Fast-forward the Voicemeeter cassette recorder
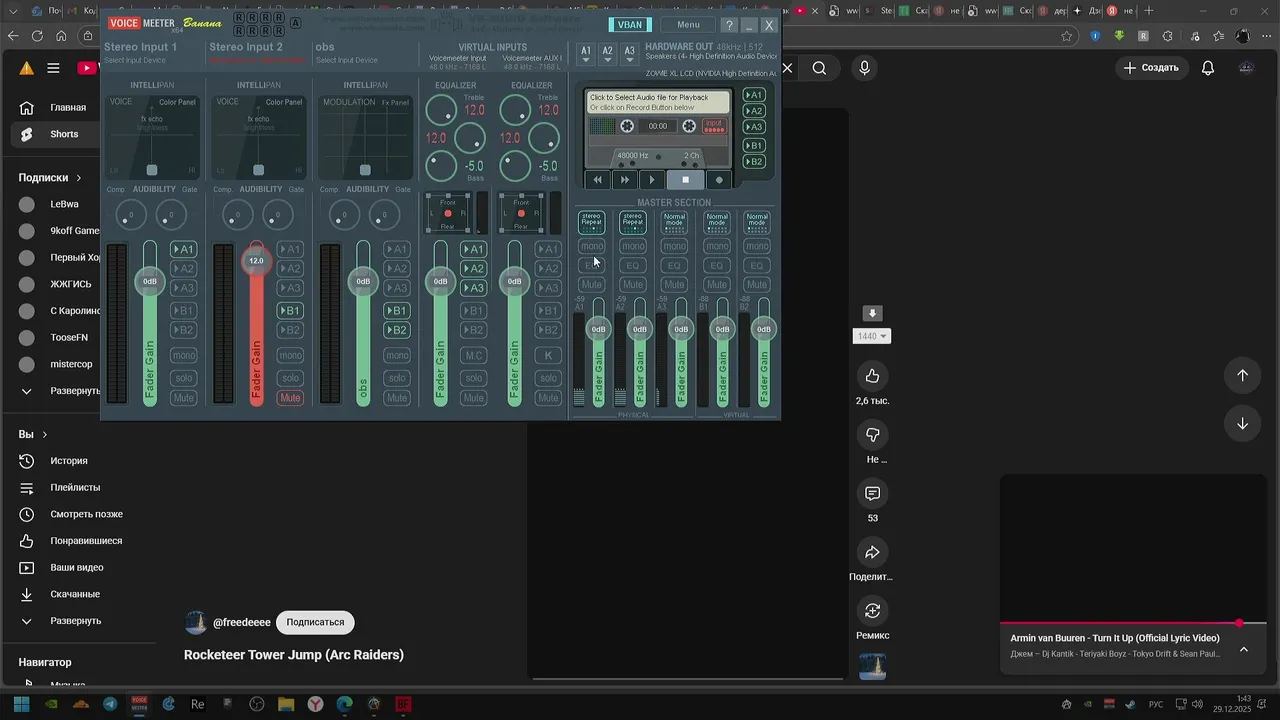 625,180
